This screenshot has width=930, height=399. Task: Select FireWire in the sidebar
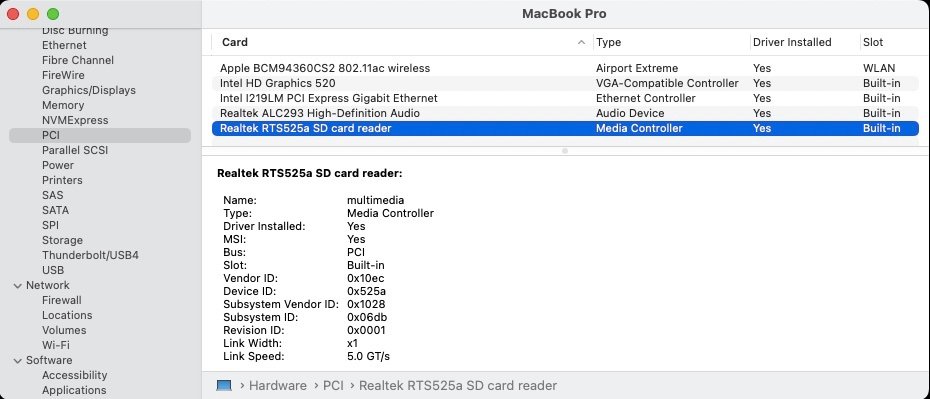(x=63, y=75)
